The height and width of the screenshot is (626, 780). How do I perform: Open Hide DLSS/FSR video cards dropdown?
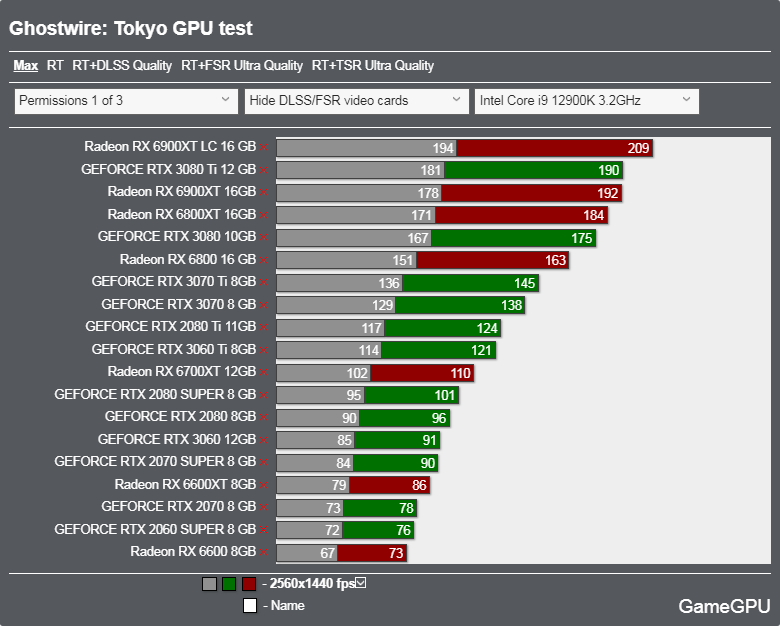pos(357,101)
